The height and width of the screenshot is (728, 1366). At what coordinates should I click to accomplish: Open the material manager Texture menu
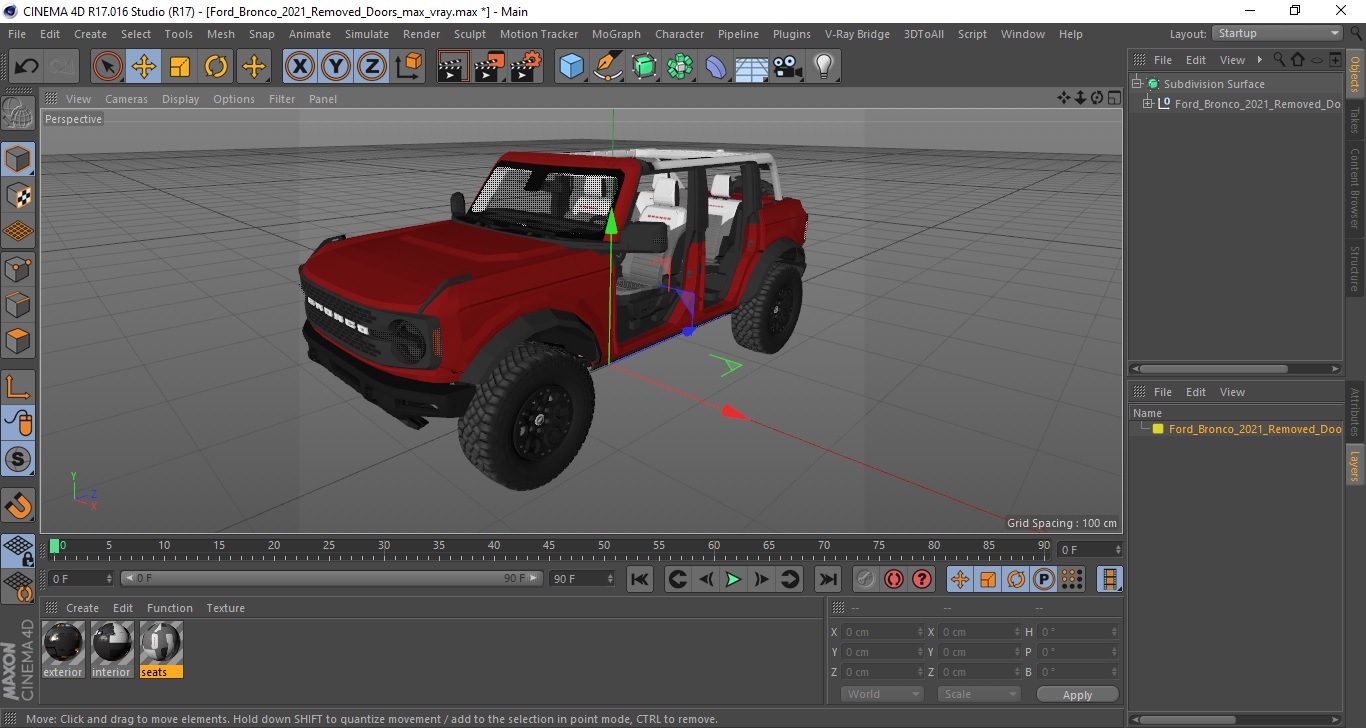(x=226, y=608)
